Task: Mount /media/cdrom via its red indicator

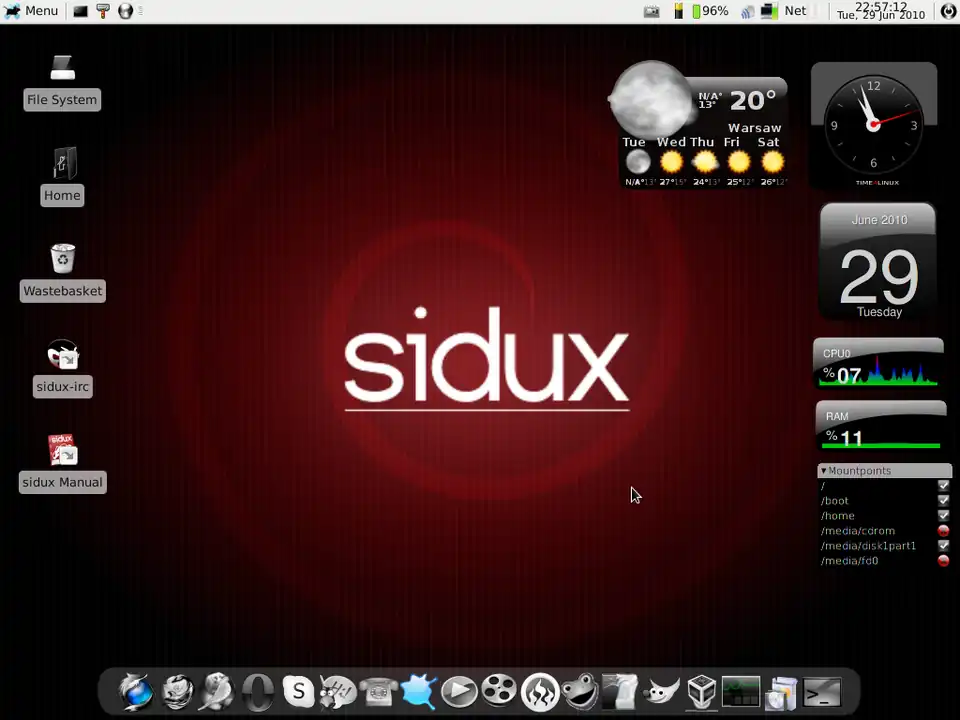Action: click(943, 531)
